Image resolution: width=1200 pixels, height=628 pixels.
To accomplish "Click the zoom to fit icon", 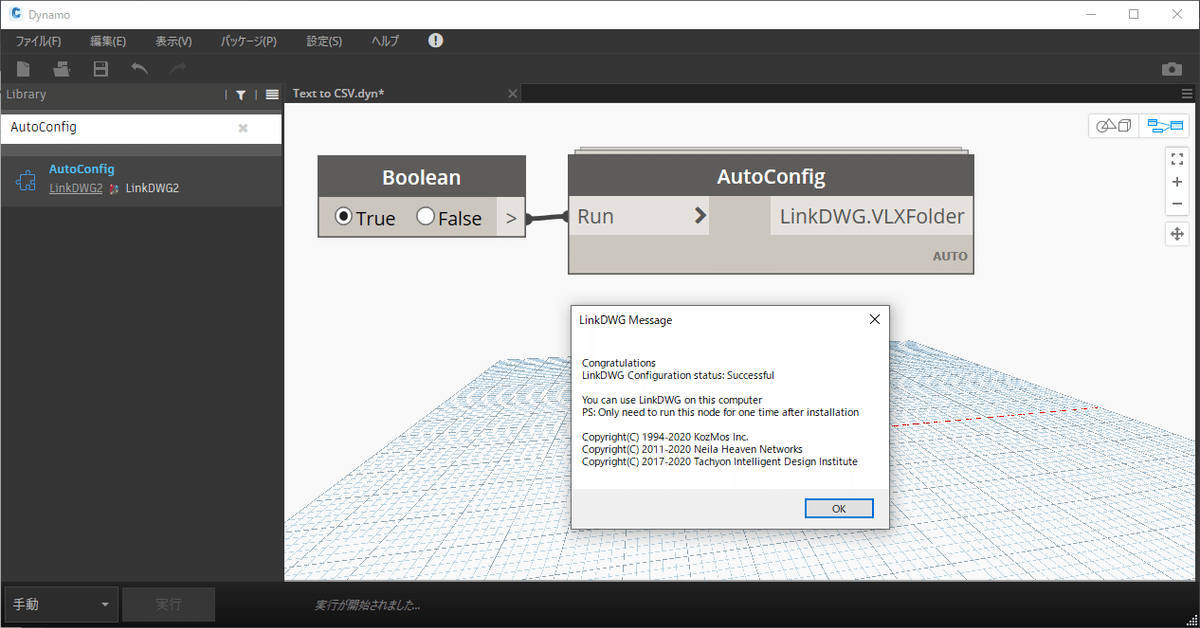I will [1177, 158].
